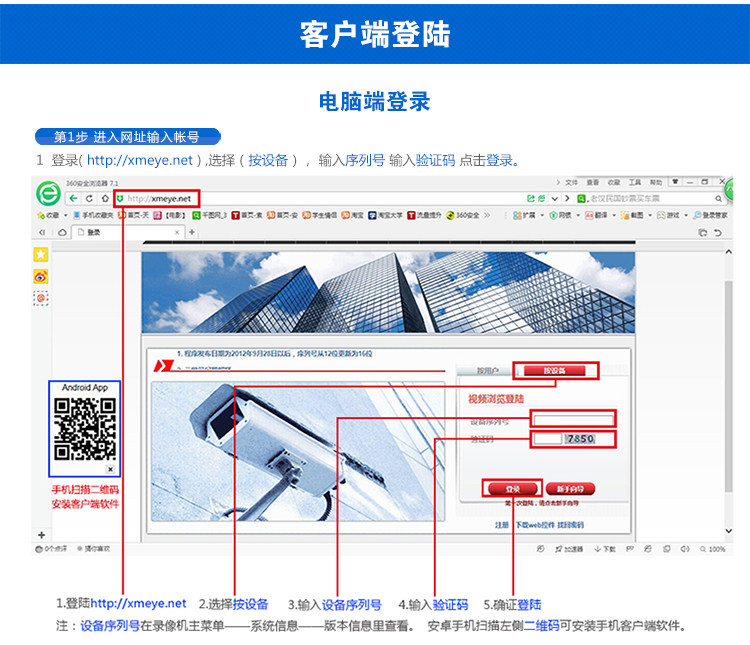Open the 帮助 menu
This screenshot has height=645, width=750.
pyautogui.click(x=656, y=182)
